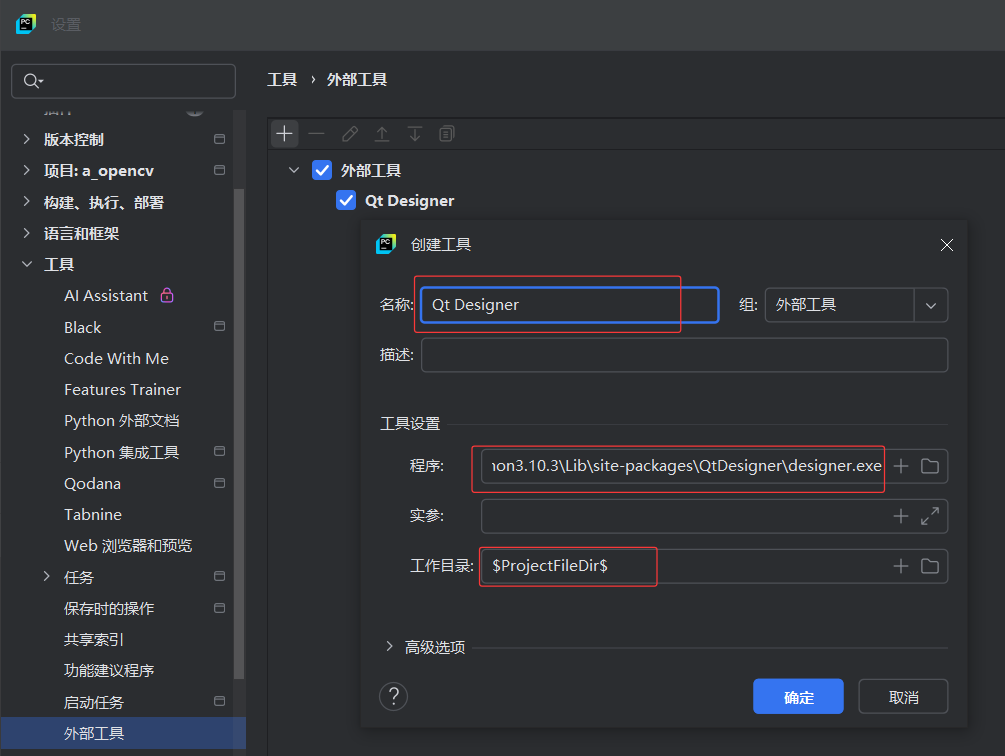
Task: Project-level icon beside 任务
Action: coord(219,577)
